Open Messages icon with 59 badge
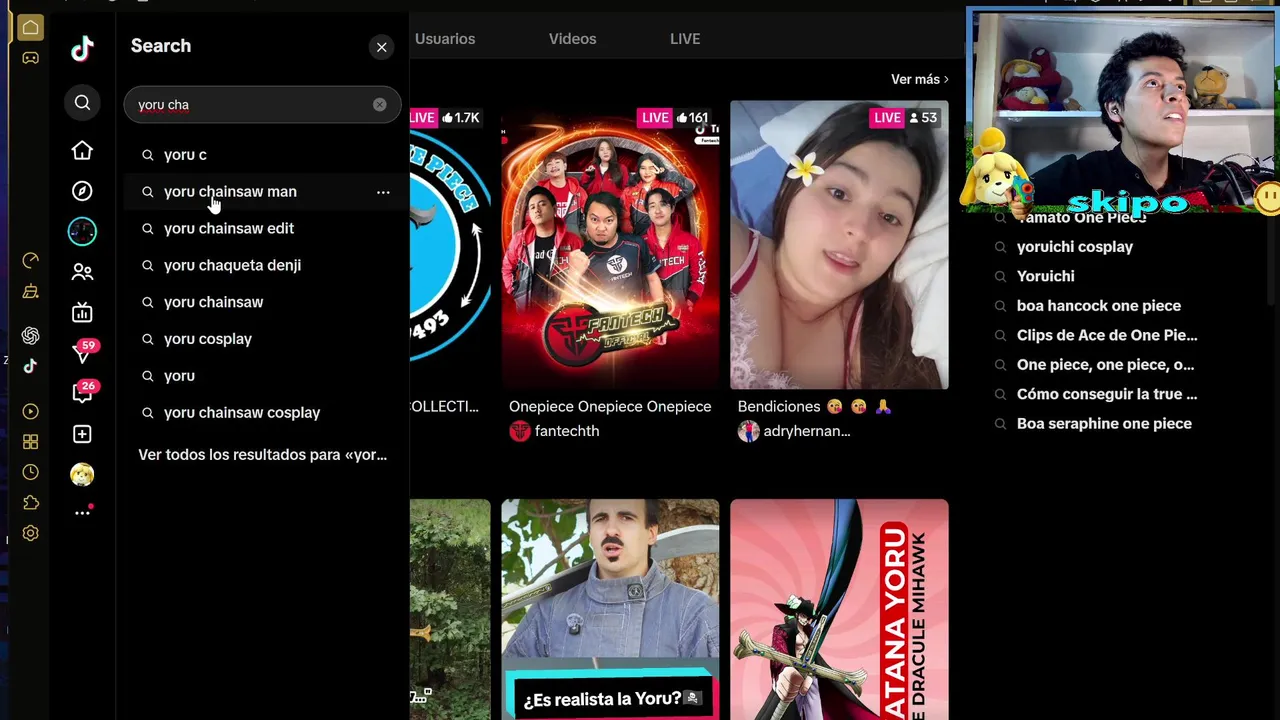The height and width of the screenshot is (720, 1280). (83, 351)
